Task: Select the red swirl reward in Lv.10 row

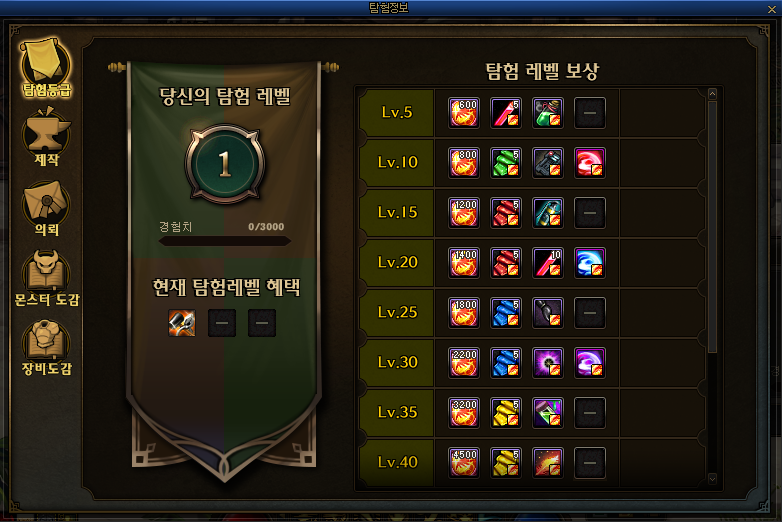Action: (x=589, y=163)
